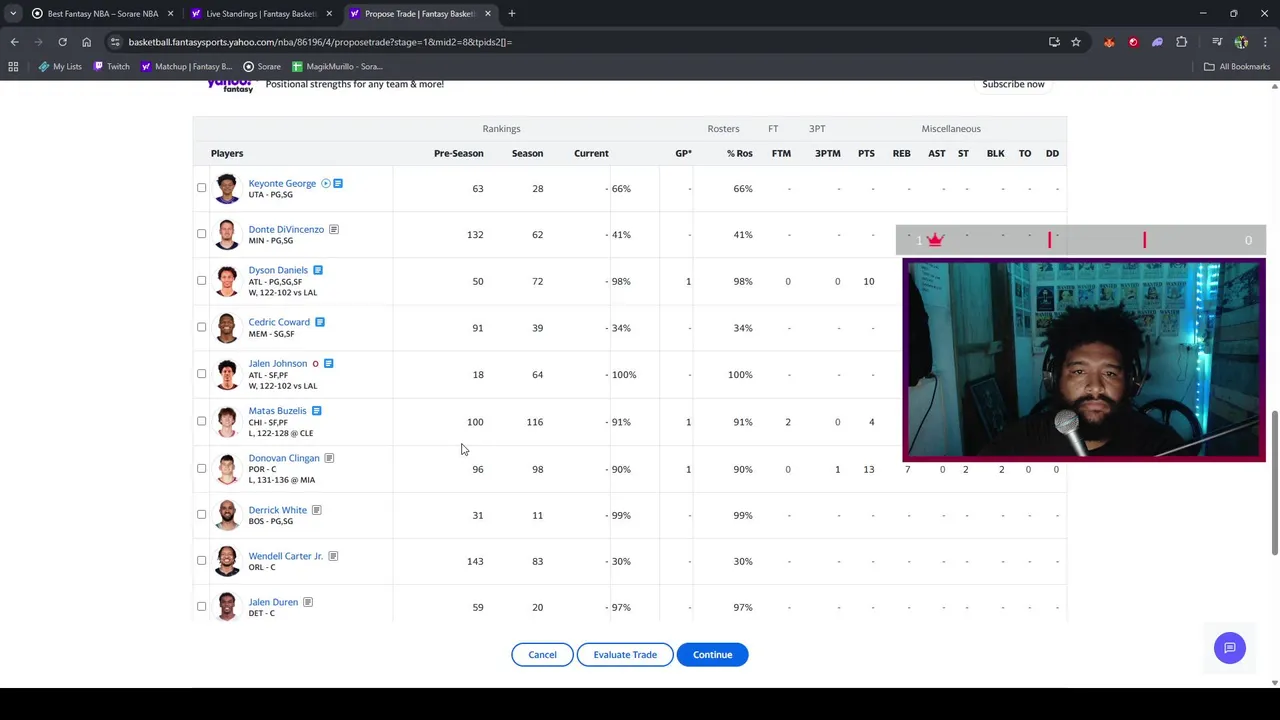Check the box for Donte DiVincenzo
The height and width of the screenshot is (720, 1280).
tap(201, 234)
